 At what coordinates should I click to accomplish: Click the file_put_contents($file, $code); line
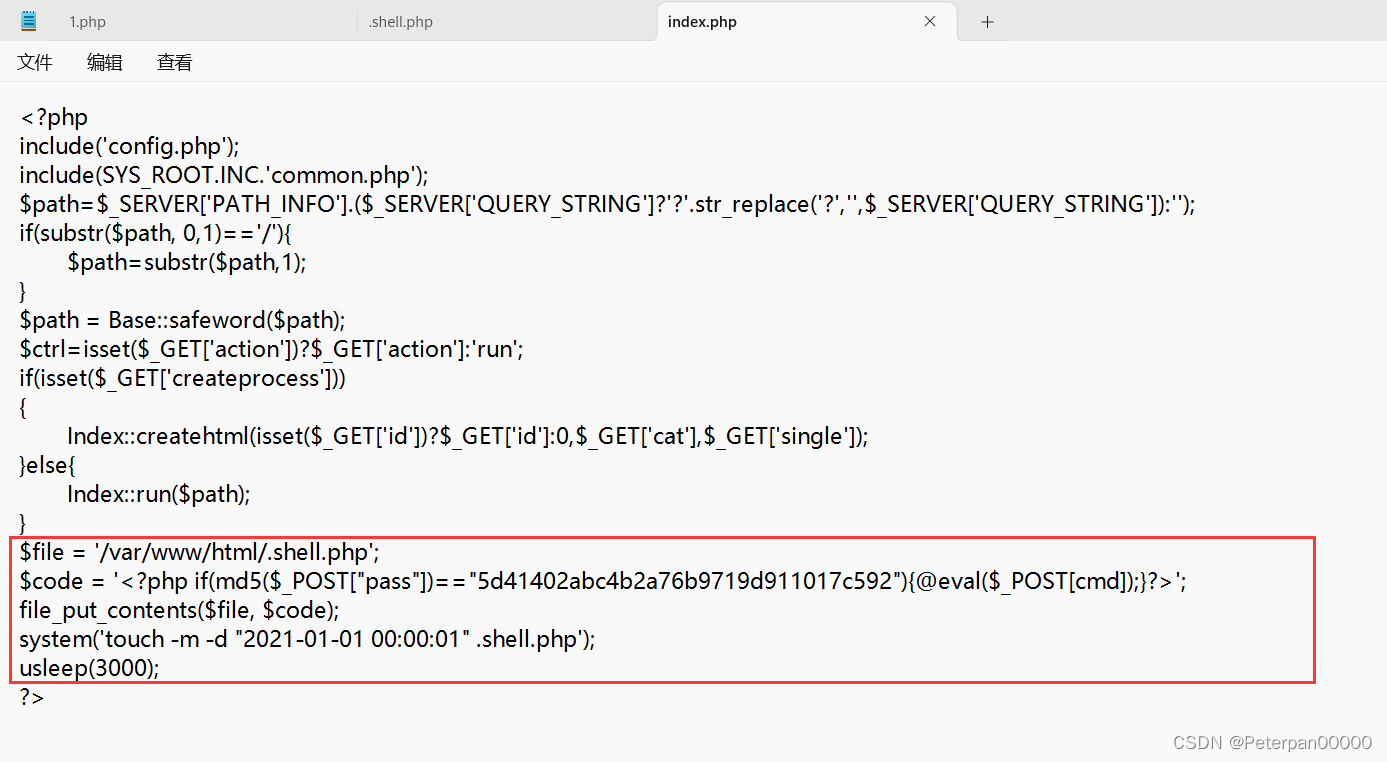(180, 610)
